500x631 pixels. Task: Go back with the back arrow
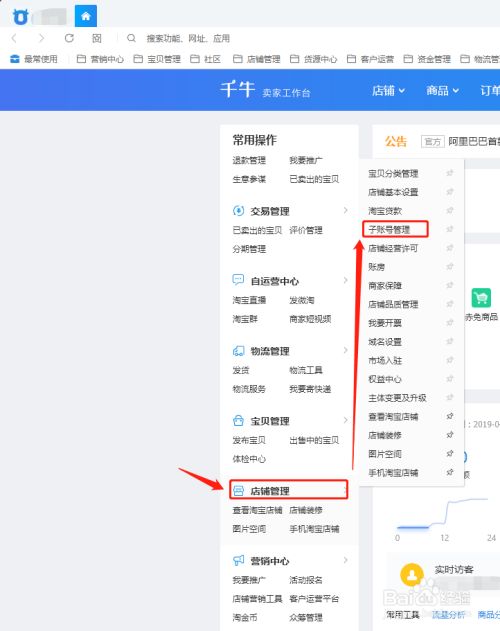pyautogui.click(x=14, y=38)
